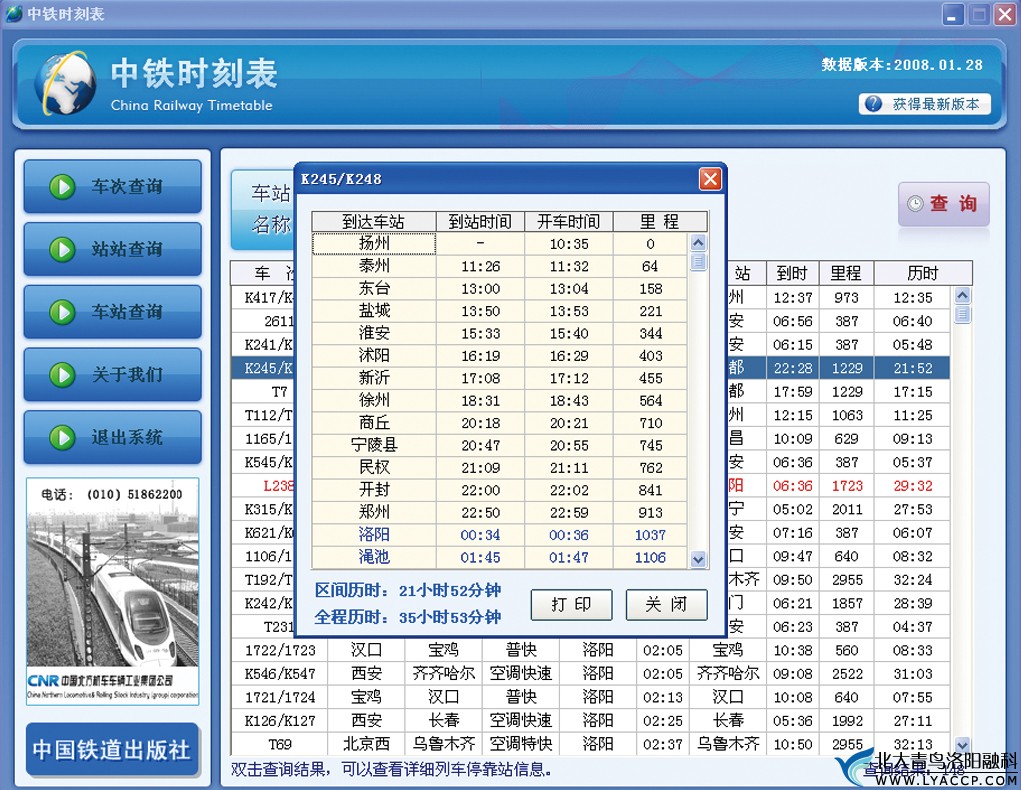Select the 民权 station row in the dialog
This screenshot has width=1021, height=790.
(499, 468)
